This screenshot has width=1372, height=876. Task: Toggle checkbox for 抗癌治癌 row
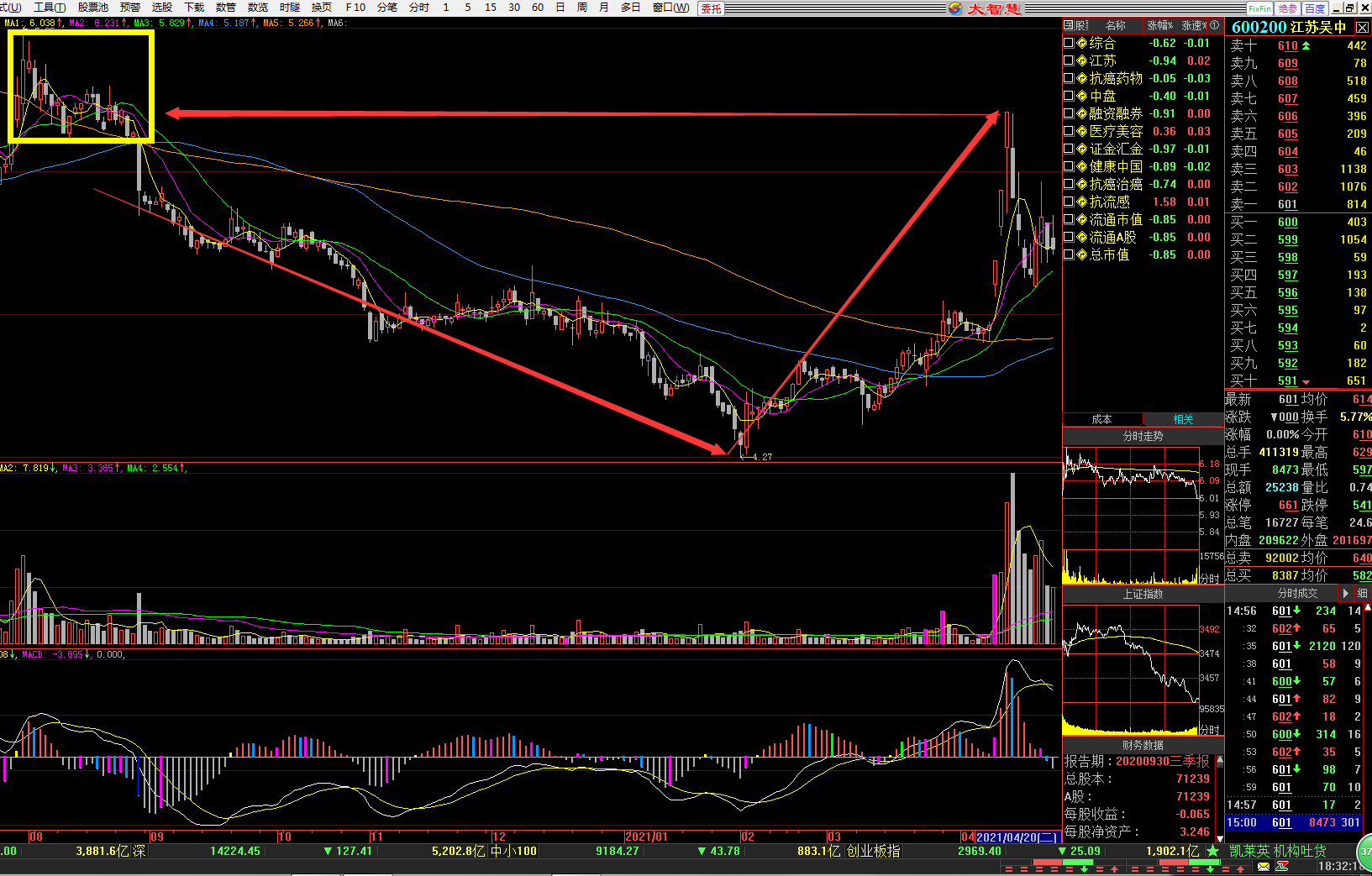click(1069, 184)
